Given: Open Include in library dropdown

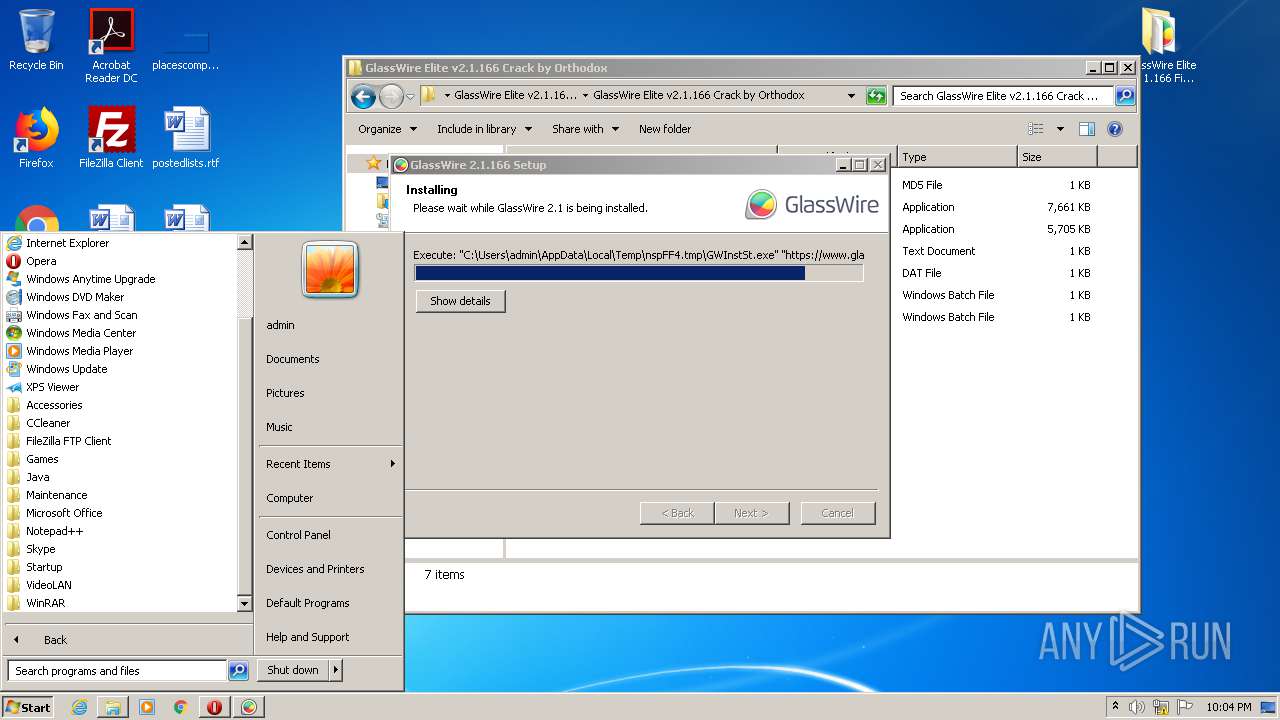Looking at the screenshot, I should pos(484,129).
